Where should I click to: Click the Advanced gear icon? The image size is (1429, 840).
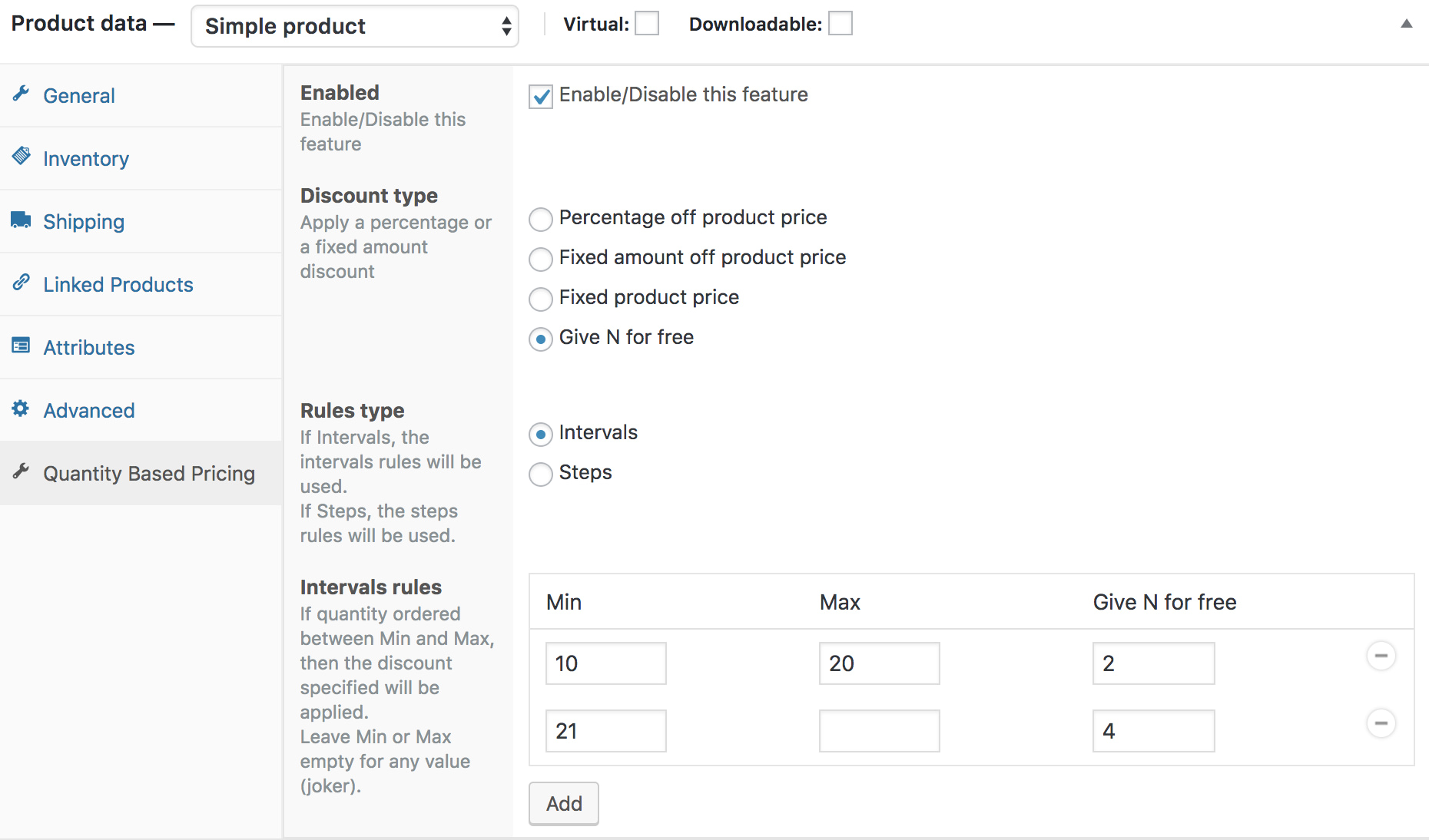pos(21,408)
